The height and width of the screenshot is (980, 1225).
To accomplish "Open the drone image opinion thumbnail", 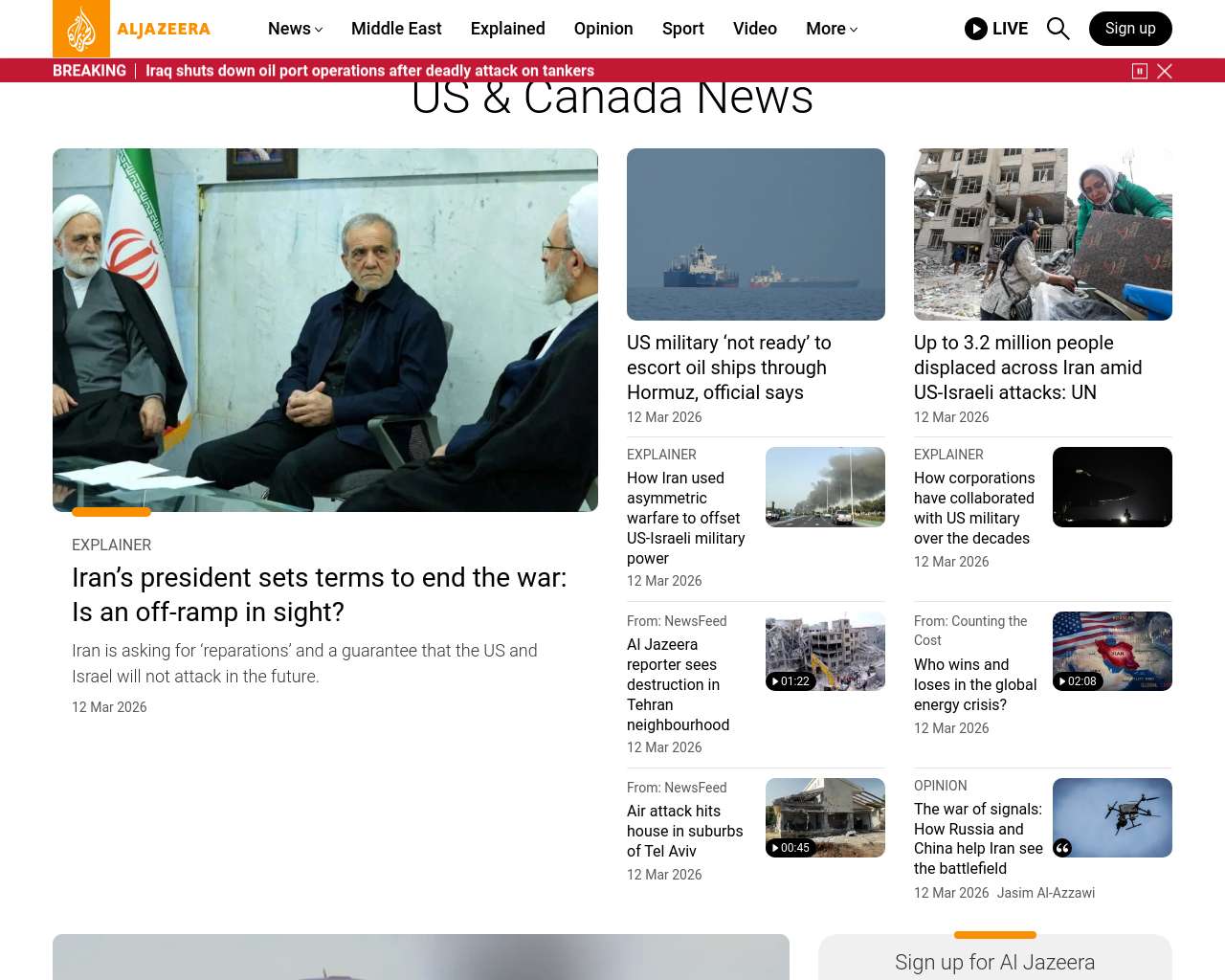I will [x=1112, y=817].
